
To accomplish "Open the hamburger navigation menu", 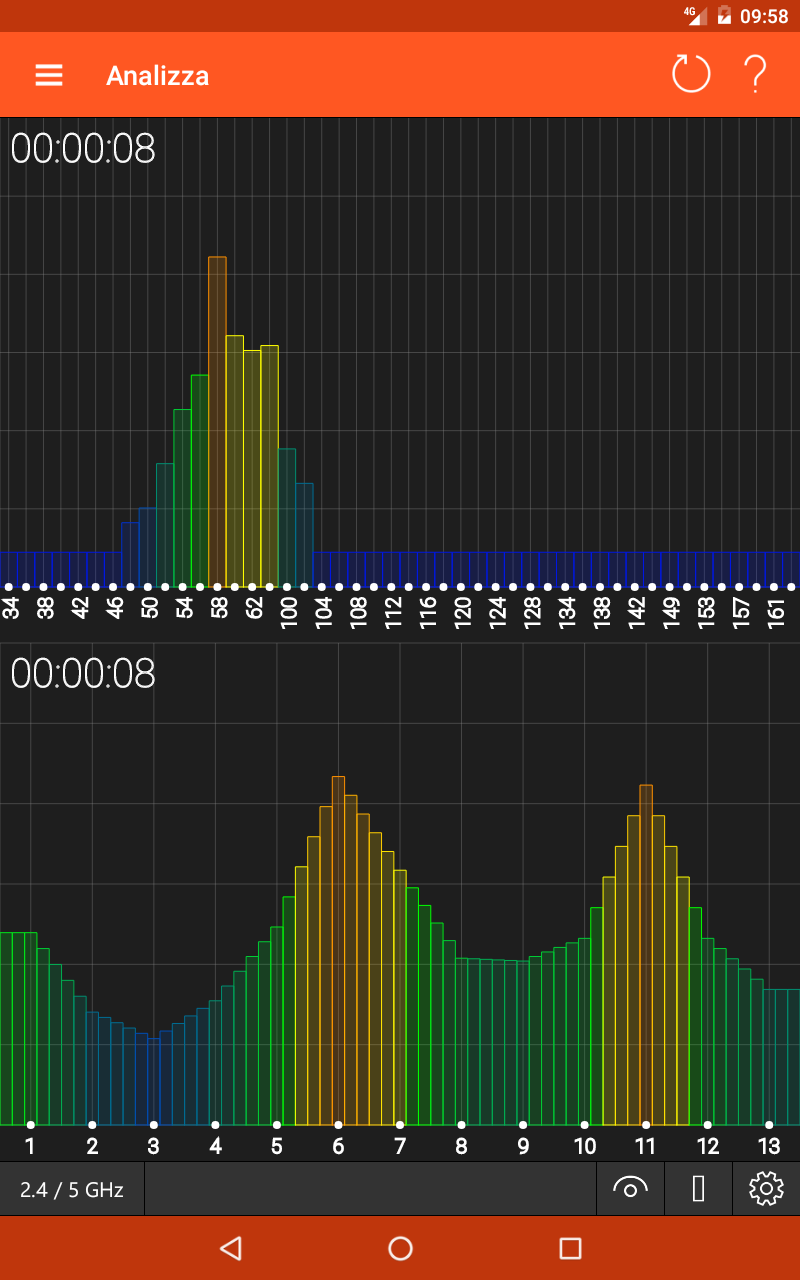I will click(49, 76).
